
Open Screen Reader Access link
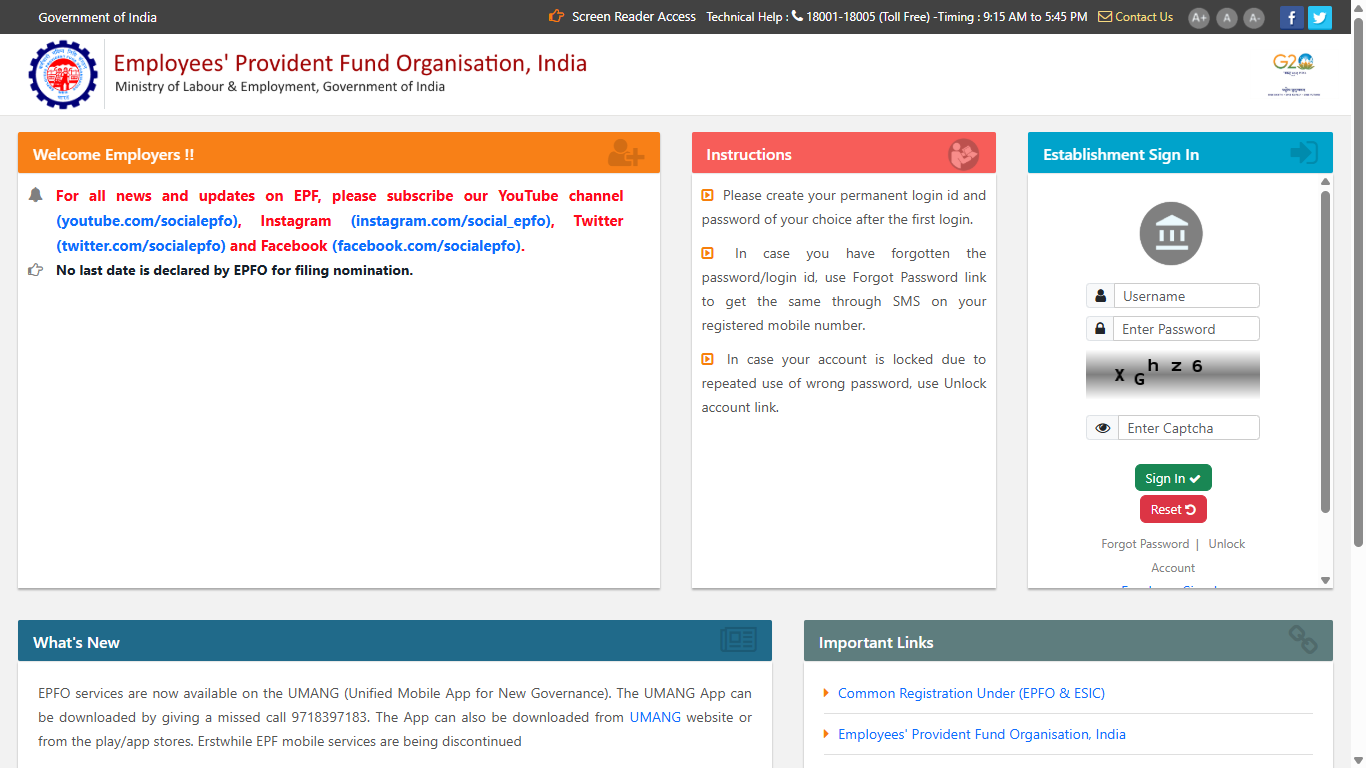(634, 17)
